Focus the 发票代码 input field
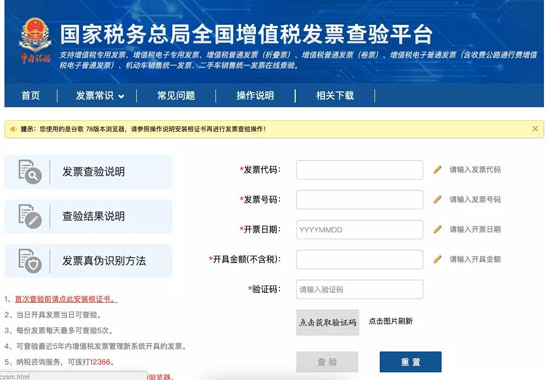This screenshot has height=380, width=550. [360, 170]
